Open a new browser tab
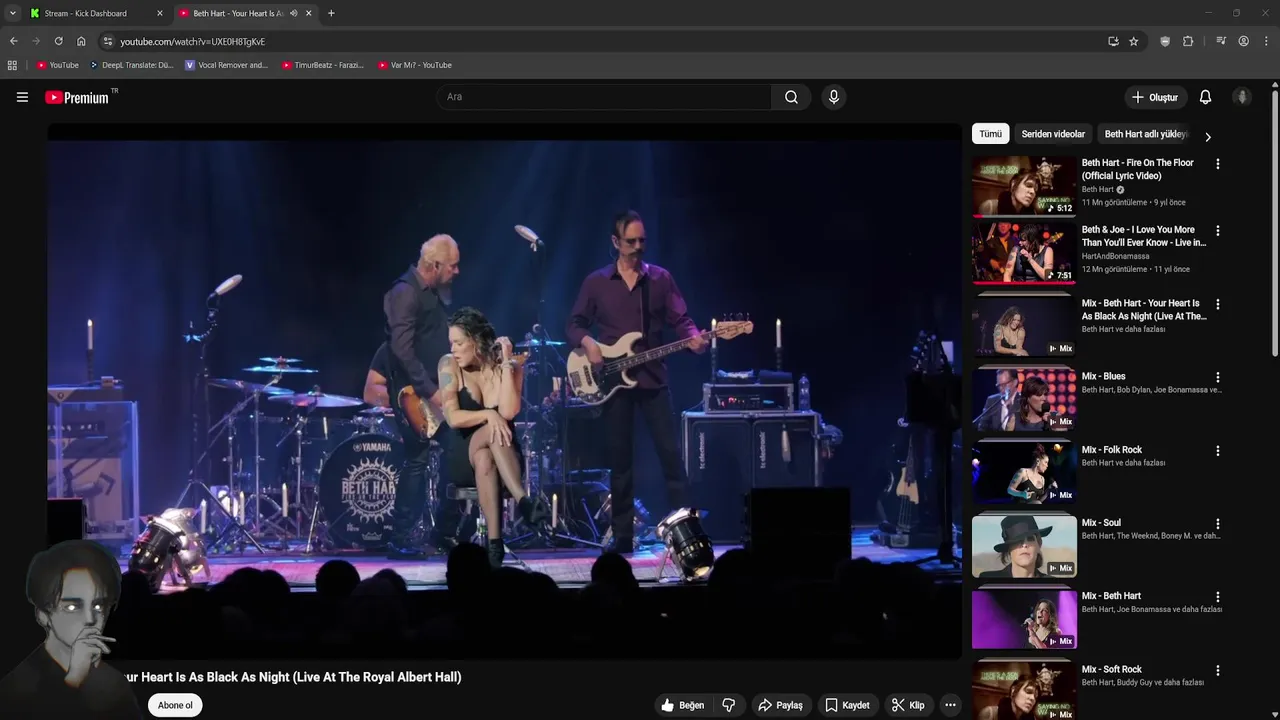The image size is (1280, 720). [331, 13]
